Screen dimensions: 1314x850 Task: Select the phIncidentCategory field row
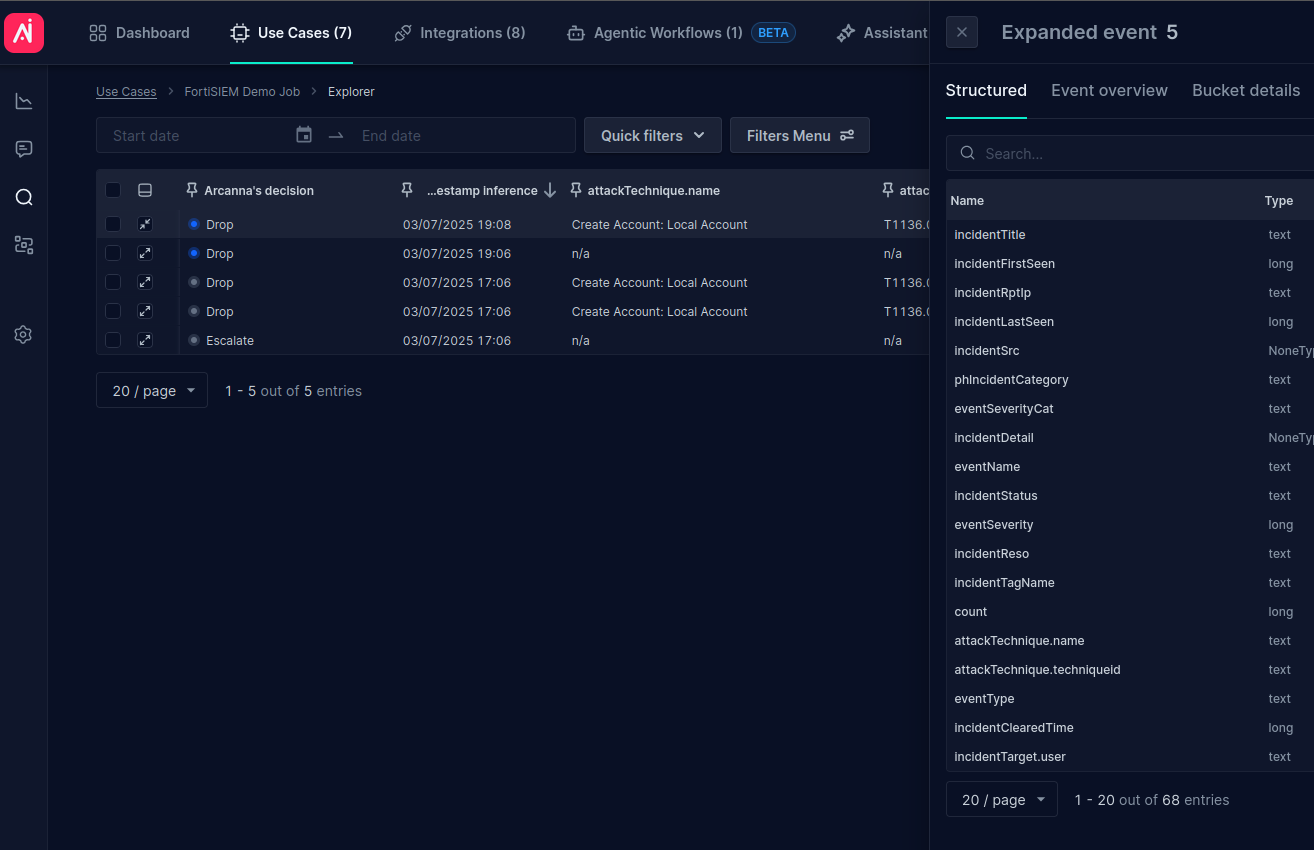[1130, 379]
